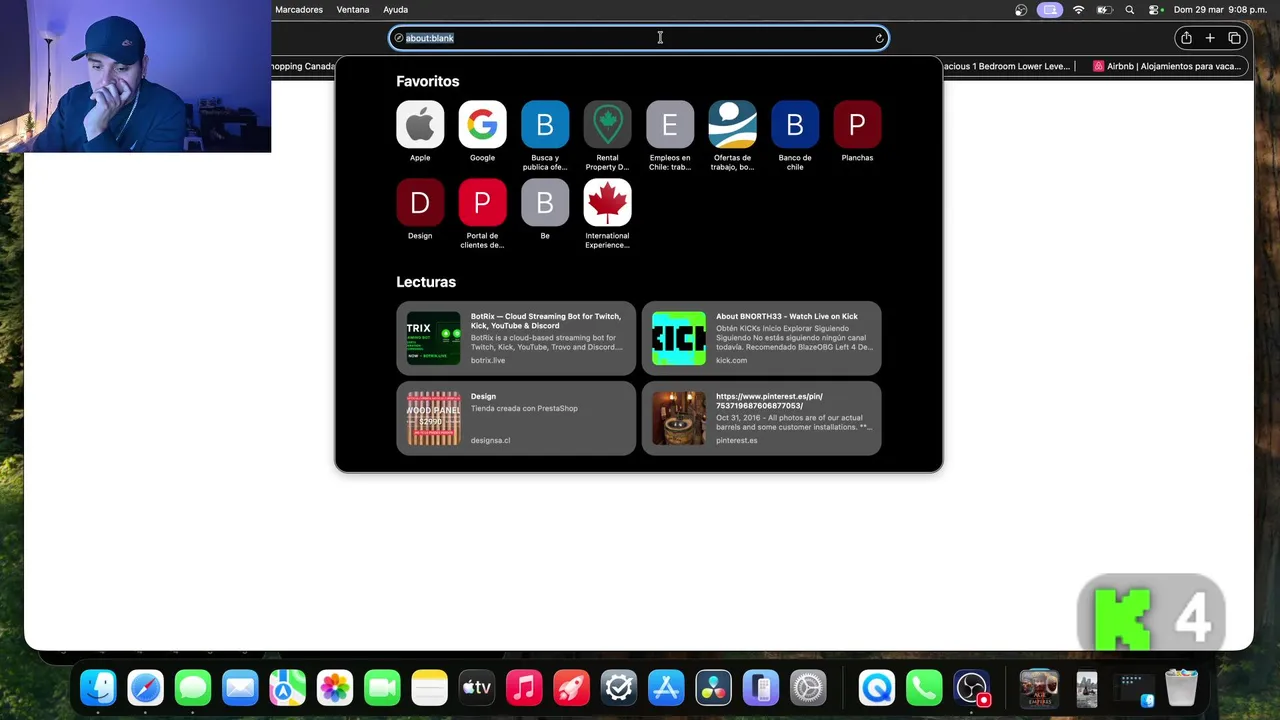The height and width of the screenshot is (720, 1280).
Task: Click the address bar with about:blank
Action: point(638,38)
